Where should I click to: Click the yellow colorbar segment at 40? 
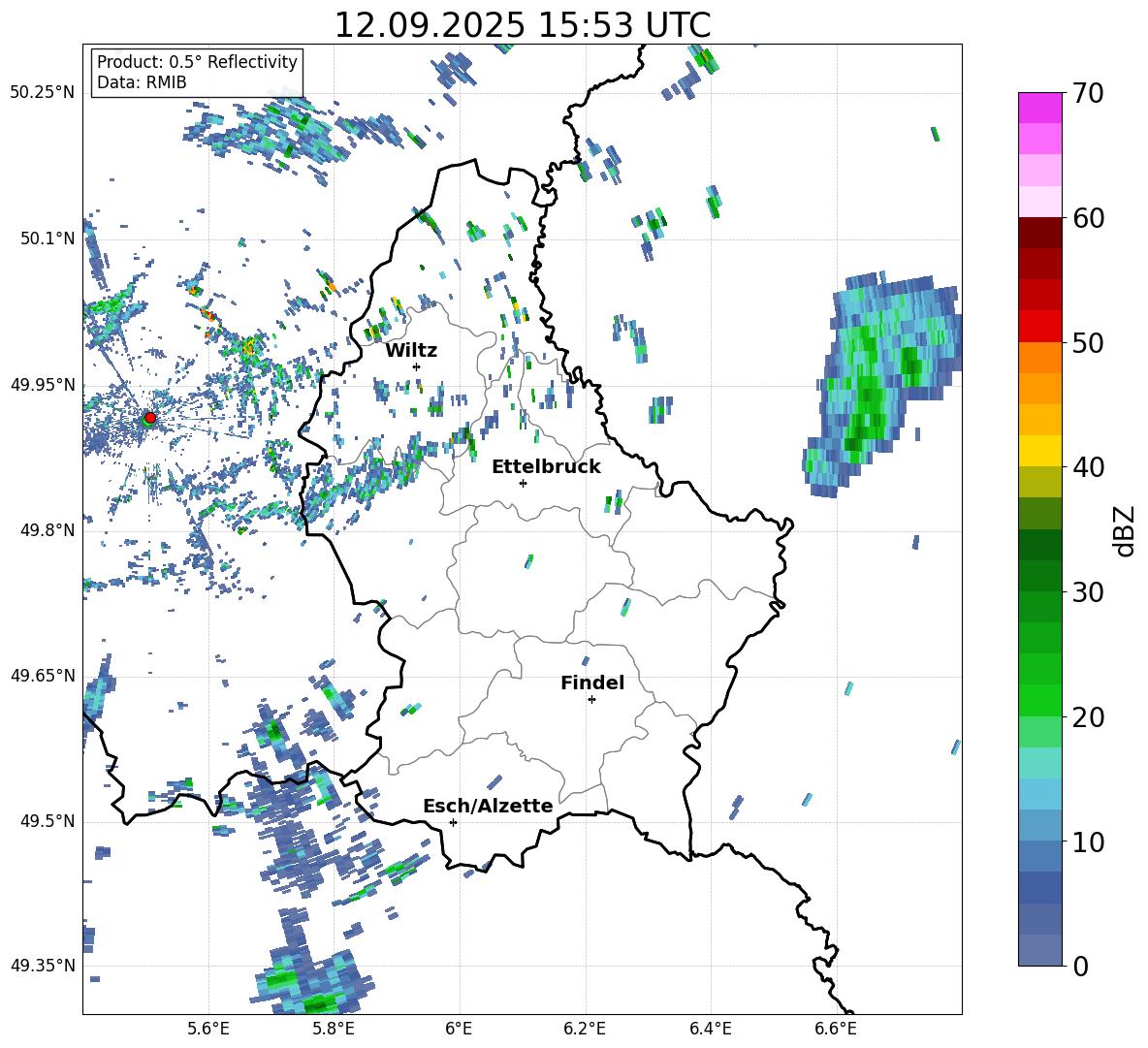tap(1039, 452)
